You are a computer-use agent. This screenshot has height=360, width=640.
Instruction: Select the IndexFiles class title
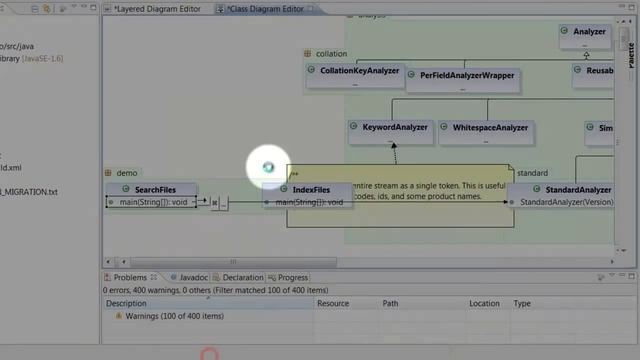(x=311, y=190)
